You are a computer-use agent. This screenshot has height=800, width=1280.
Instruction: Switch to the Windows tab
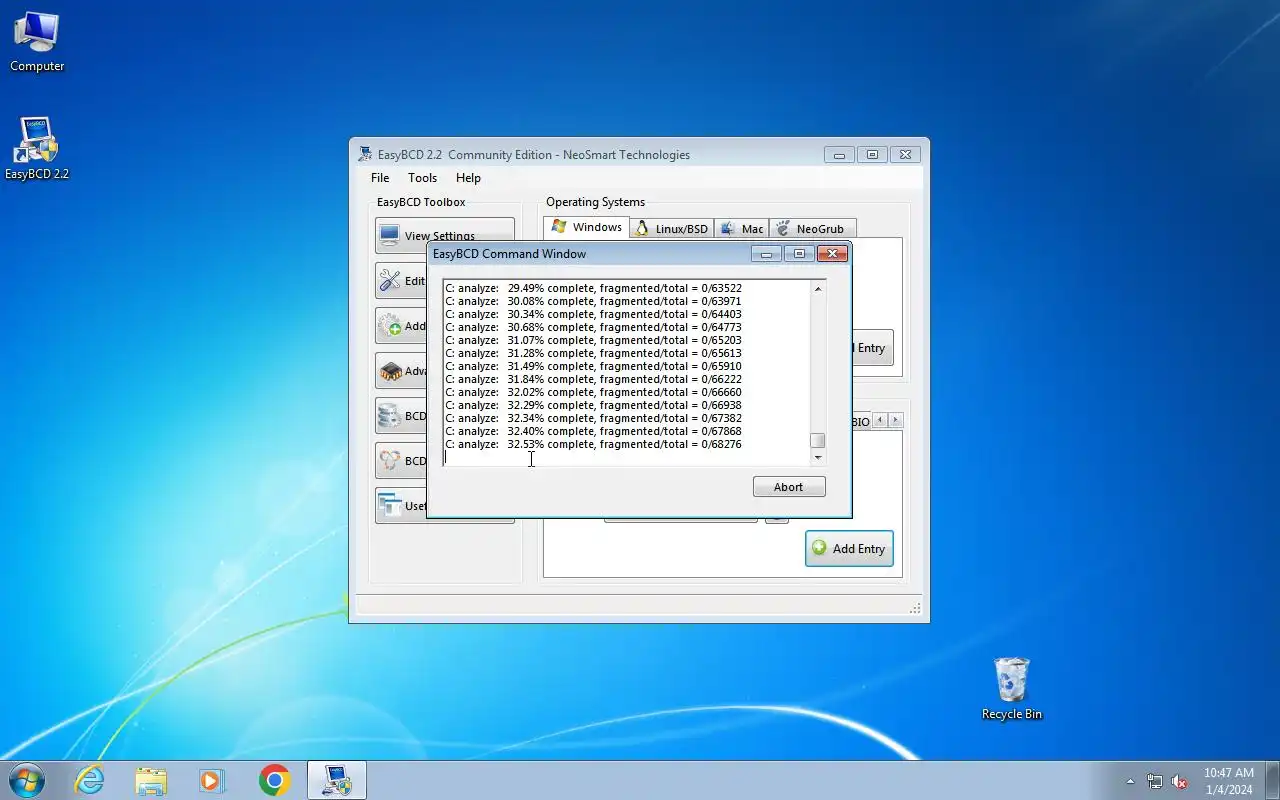tap(587, 227)
